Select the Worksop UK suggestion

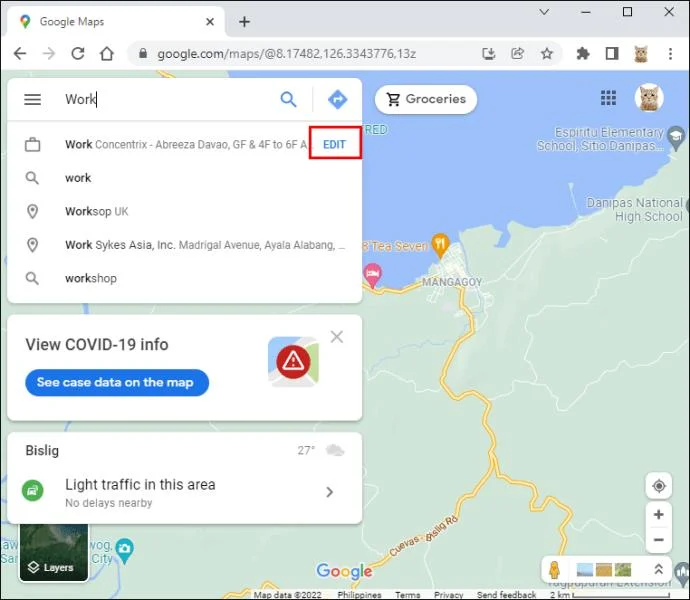[185, 211]
